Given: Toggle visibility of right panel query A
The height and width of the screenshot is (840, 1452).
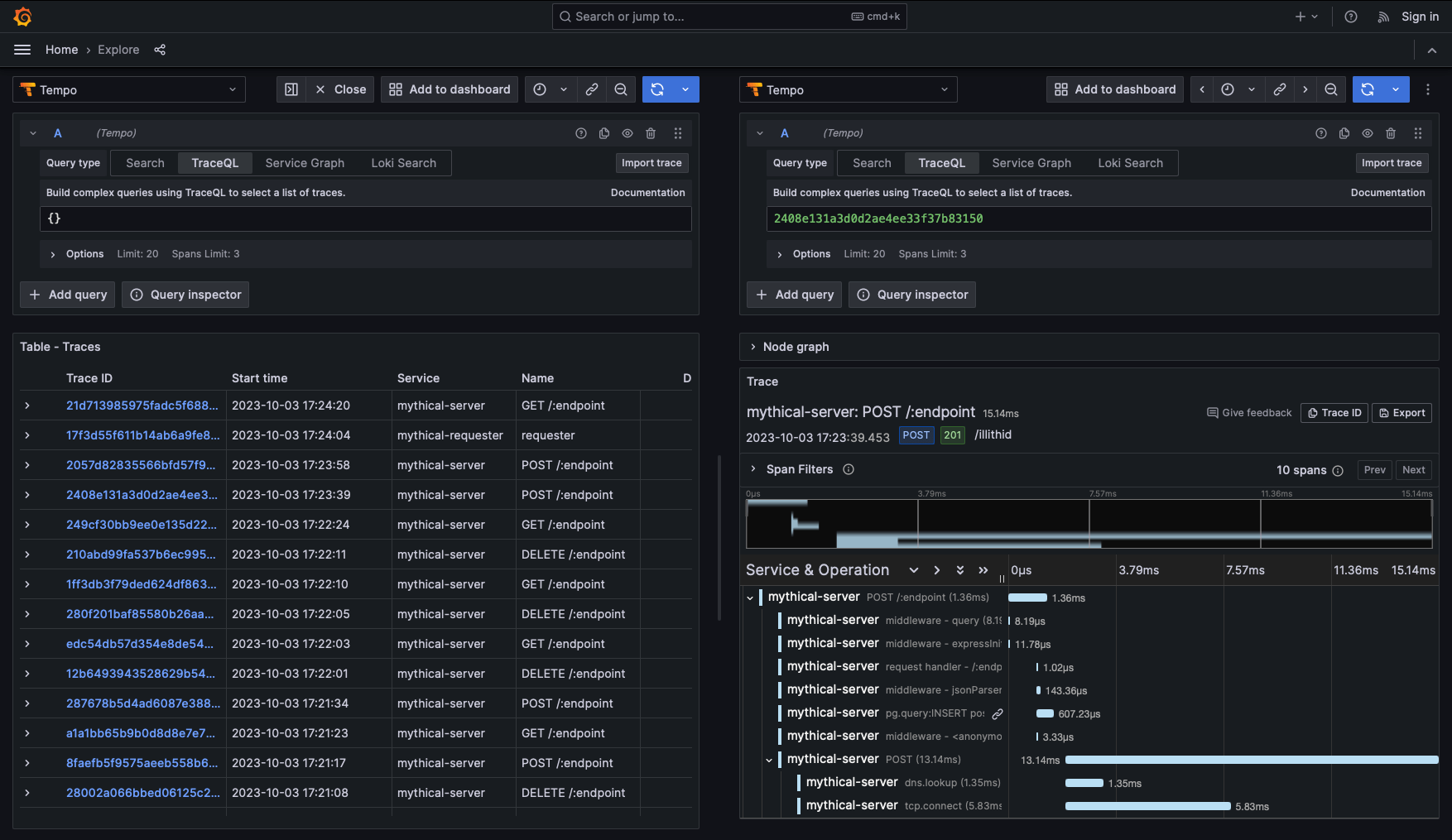Looking at the screenshot, I should pyautogui.click(x=1367, y=132).
